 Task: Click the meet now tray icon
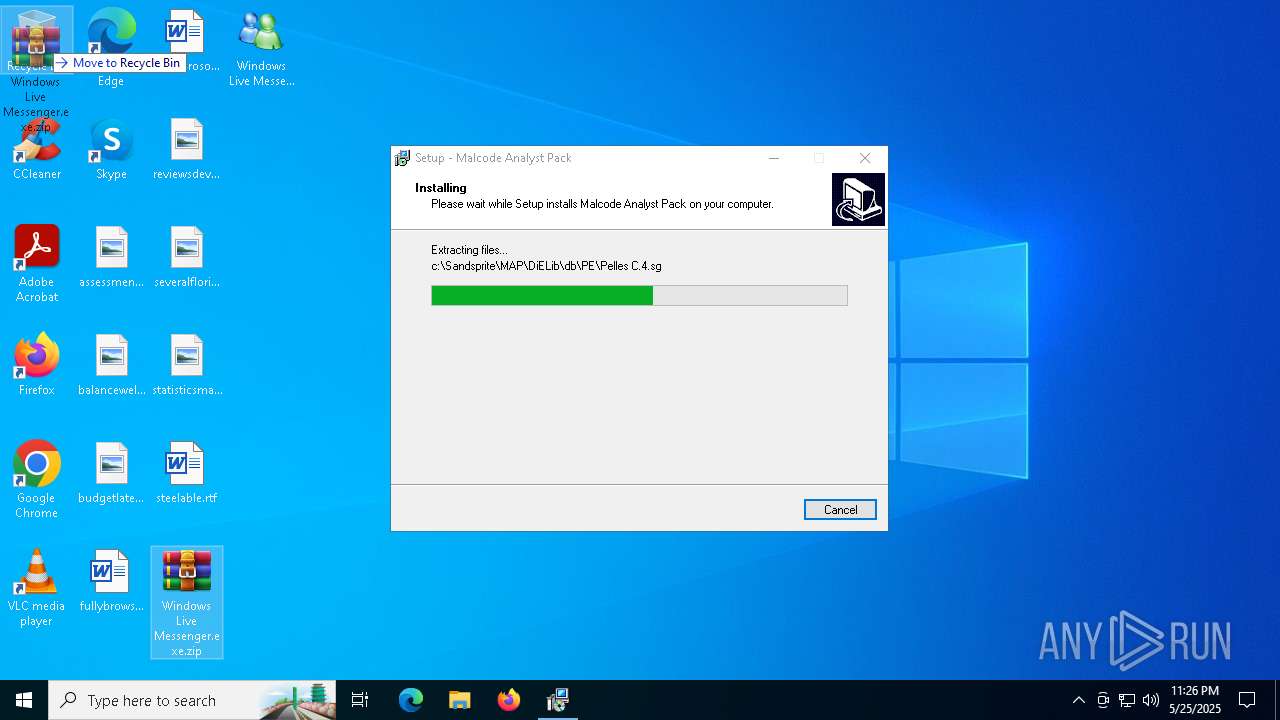1103,700
